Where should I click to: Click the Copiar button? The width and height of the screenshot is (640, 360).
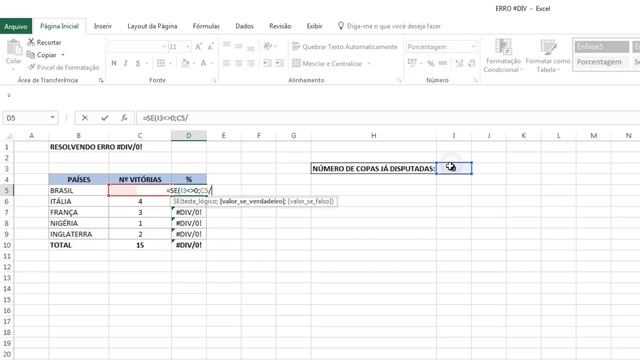point(42,55)
